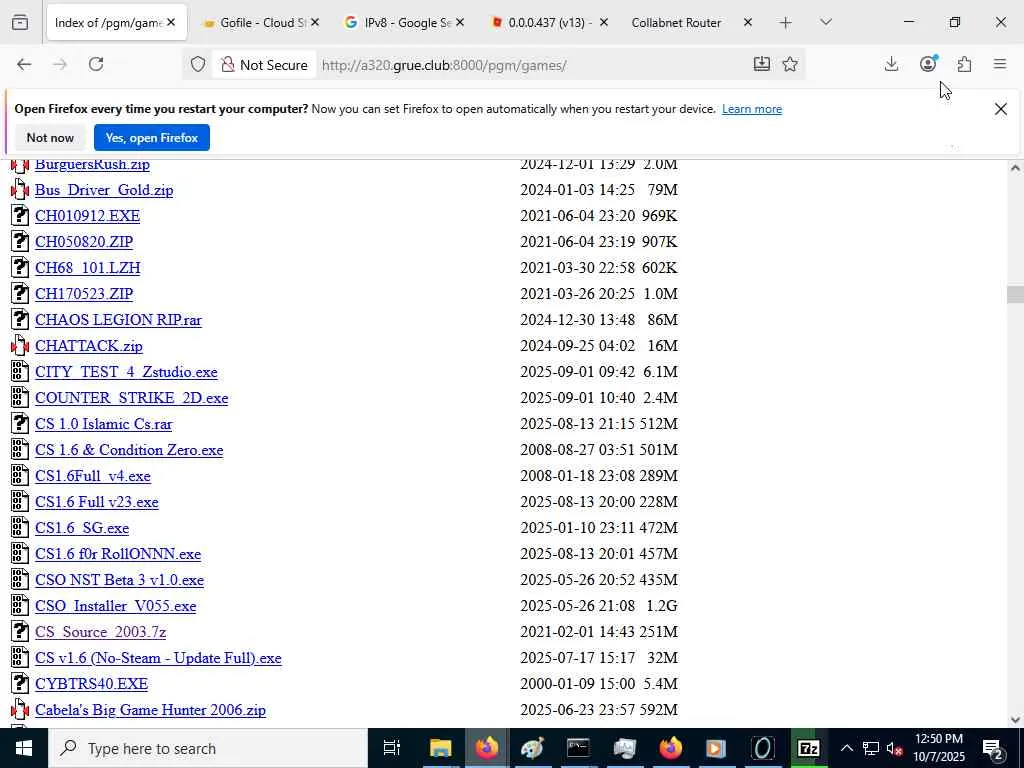Click the page vertical scrollbar thumb
Screen dimensions: 1024x768
point(1015,295)
